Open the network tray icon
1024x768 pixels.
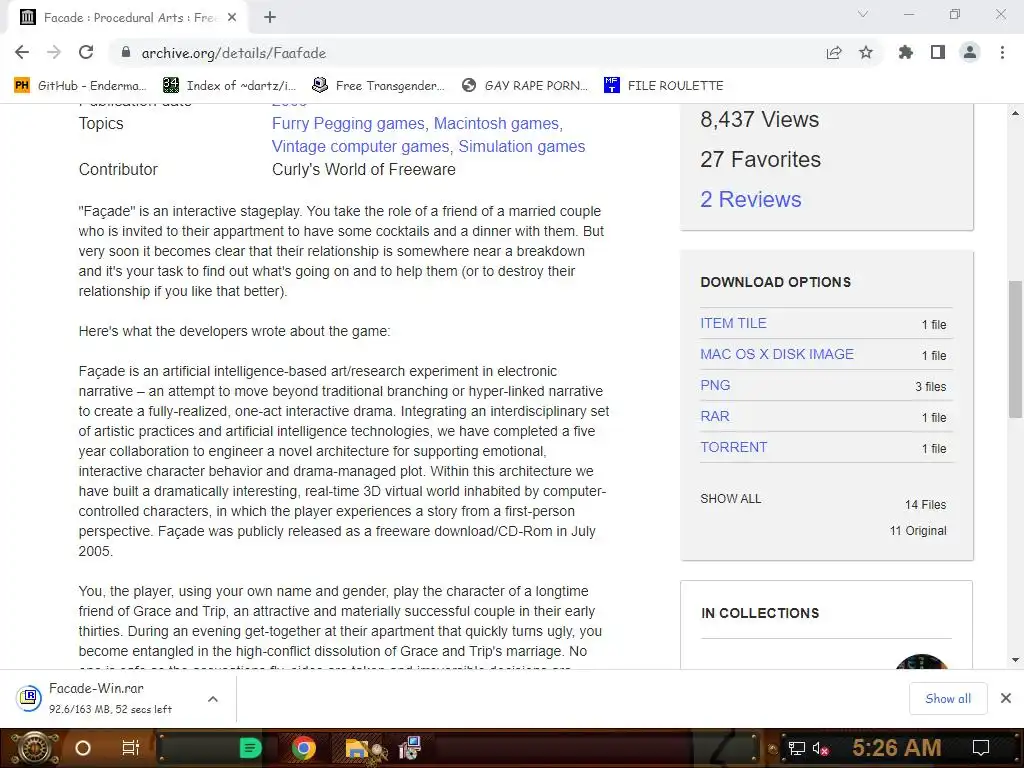[796, 748]
